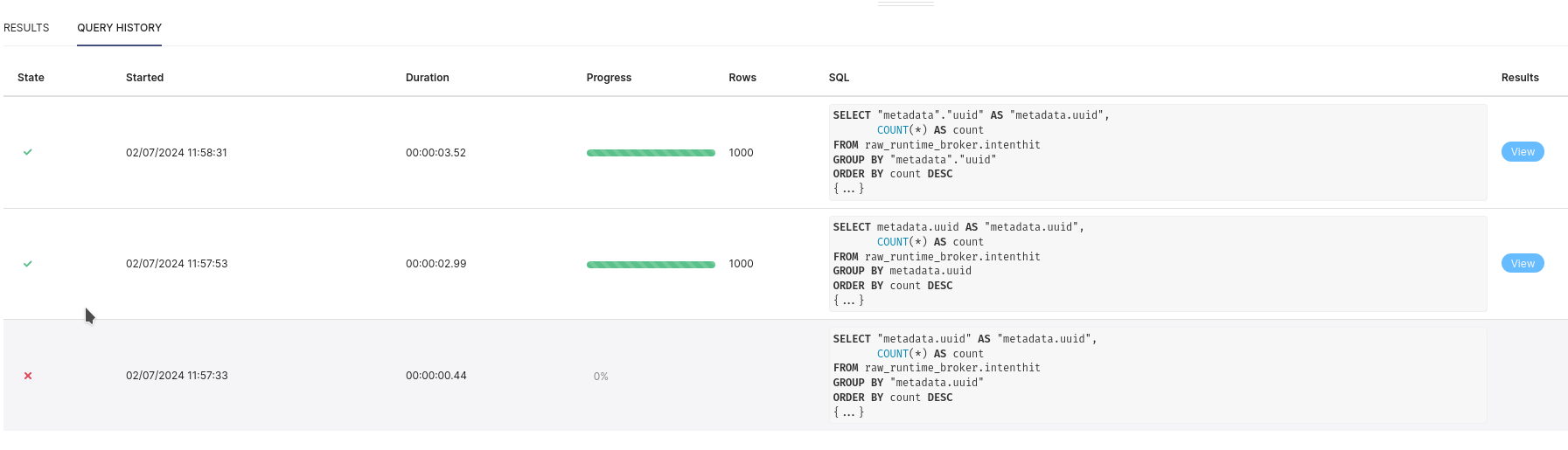Click the 0% progress of the failed query
The height and width of the screenshot is (450, 1568).
[x=601, y=377]
